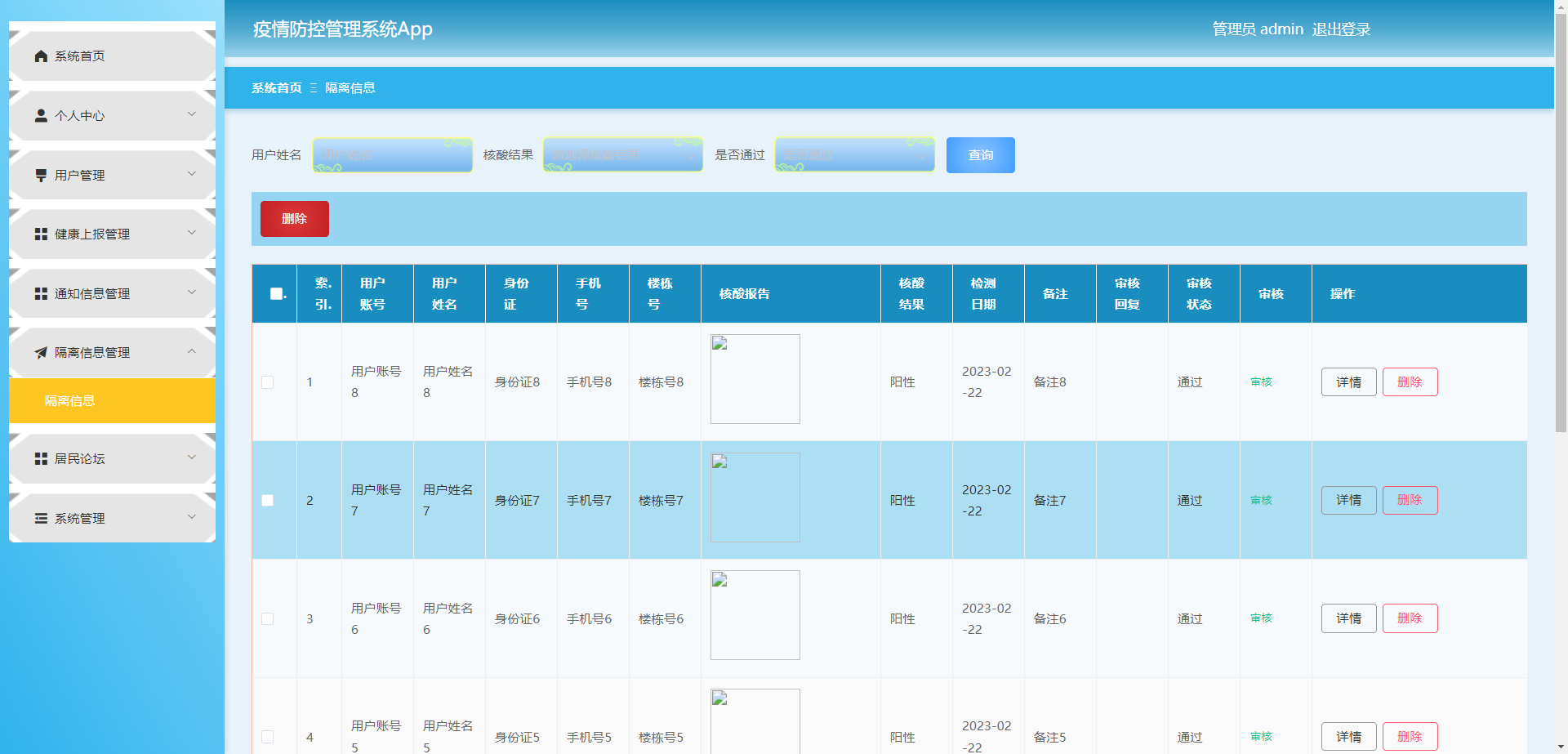Click the grid icon for 通知信息管理
Viewport: 1568px width, 754px height.
pyautogui.click(x=40, y=292)
